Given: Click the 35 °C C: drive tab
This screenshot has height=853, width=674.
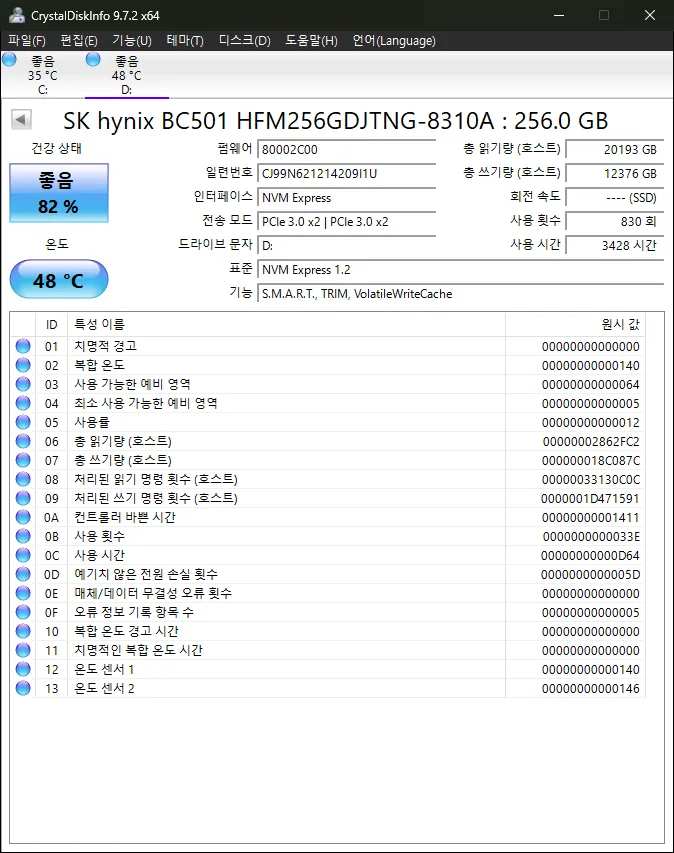Looking at the screenshot, I should (42, 75).
